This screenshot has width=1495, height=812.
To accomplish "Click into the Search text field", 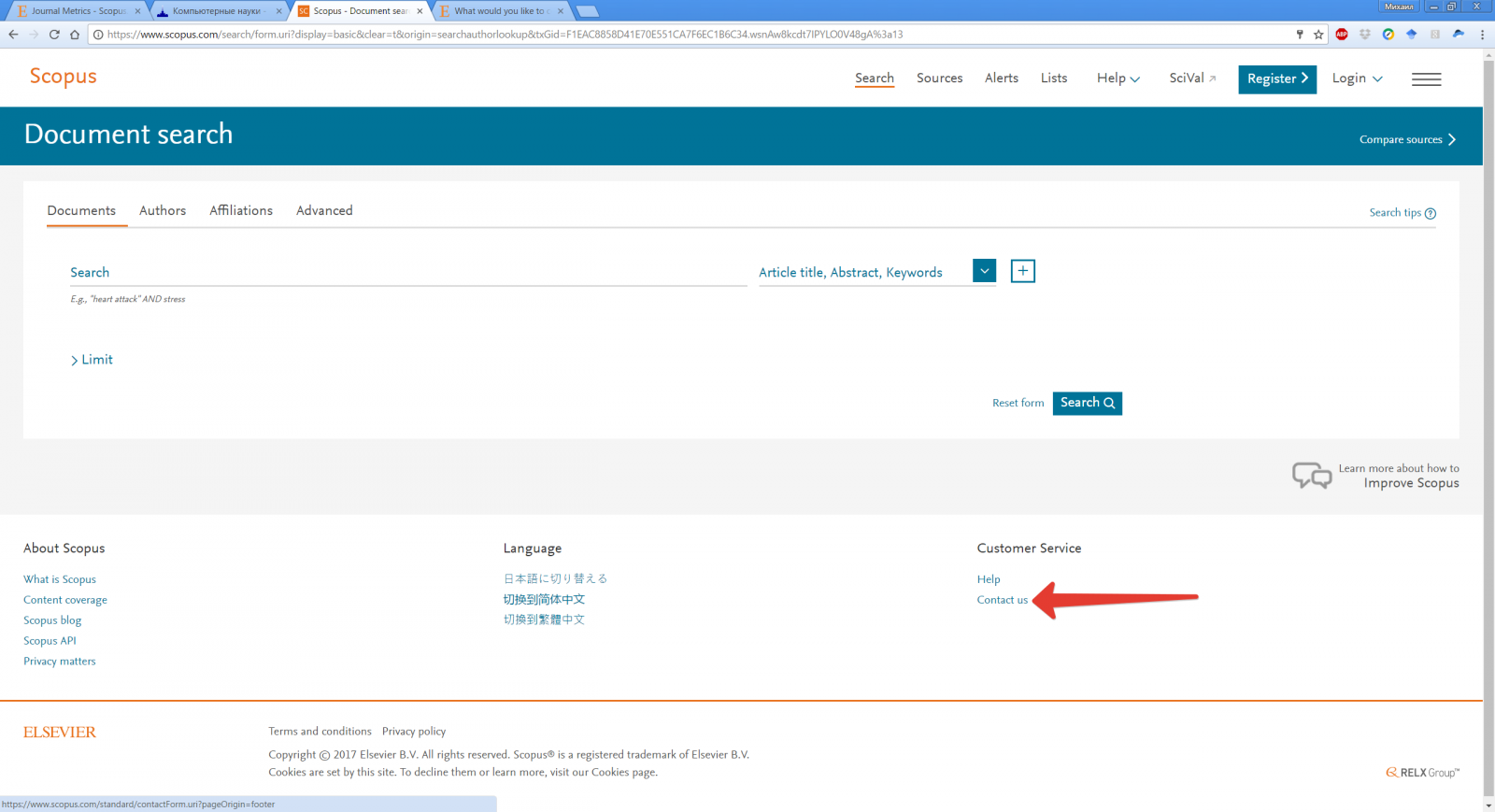I will click(x=407, y=273).
